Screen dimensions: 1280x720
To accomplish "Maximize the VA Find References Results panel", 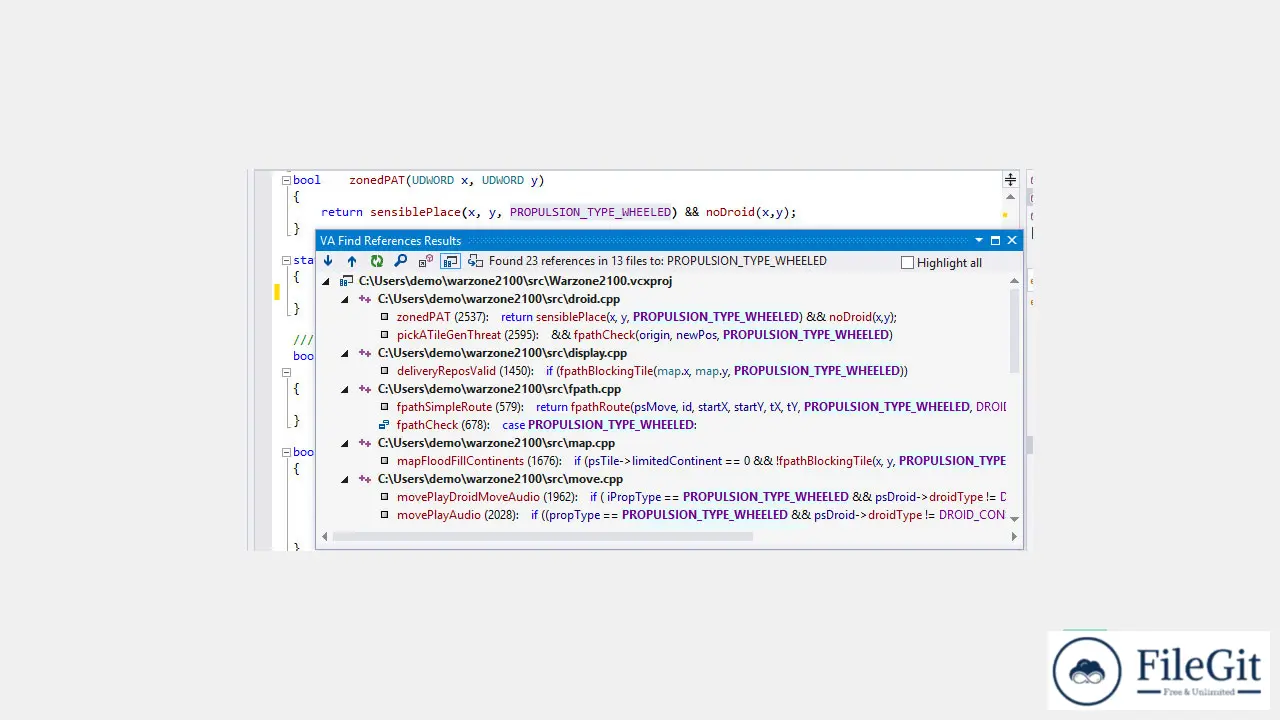I will point(995,241).
